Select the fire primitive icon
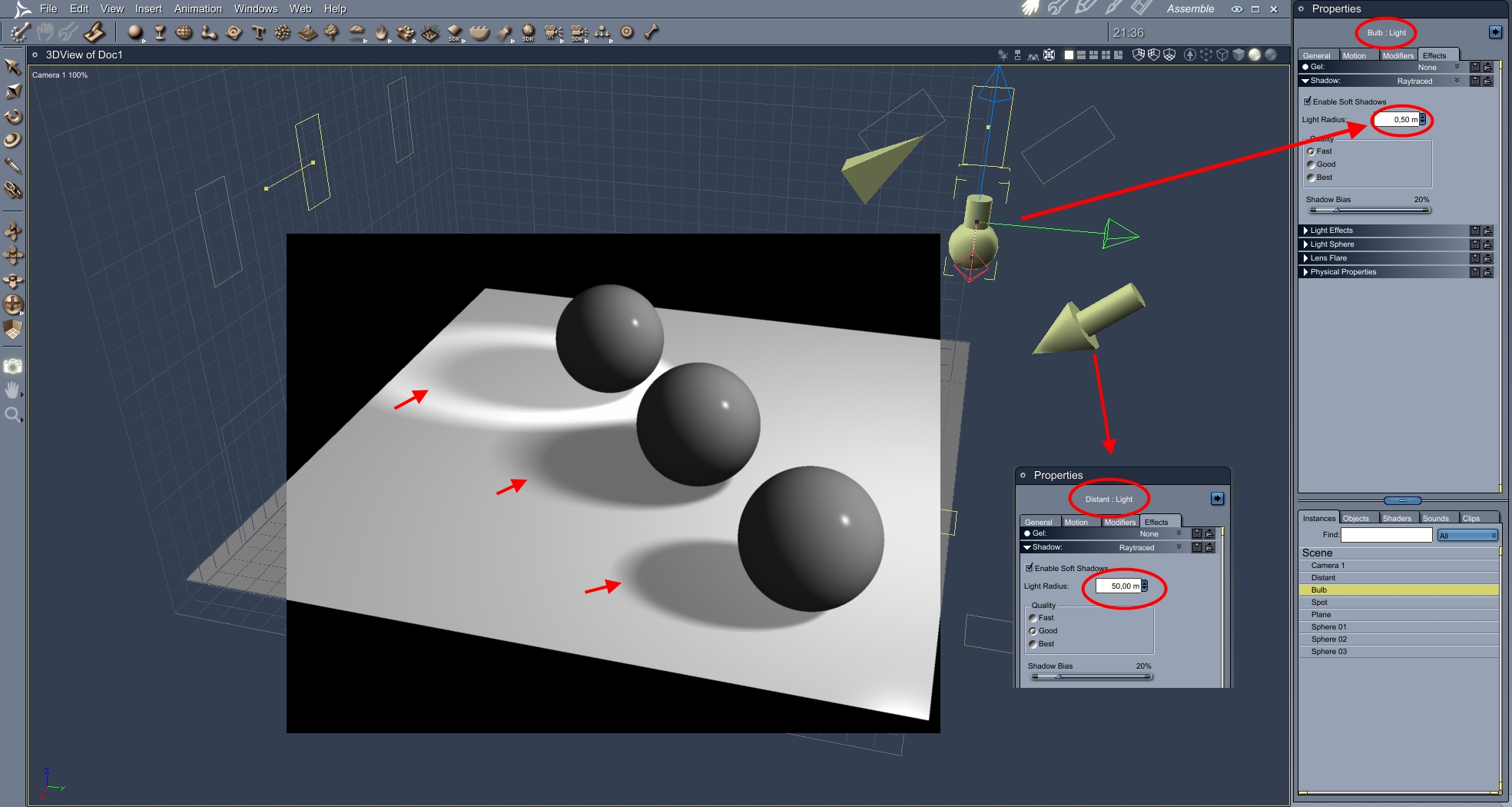 click(x=381, y=32)
